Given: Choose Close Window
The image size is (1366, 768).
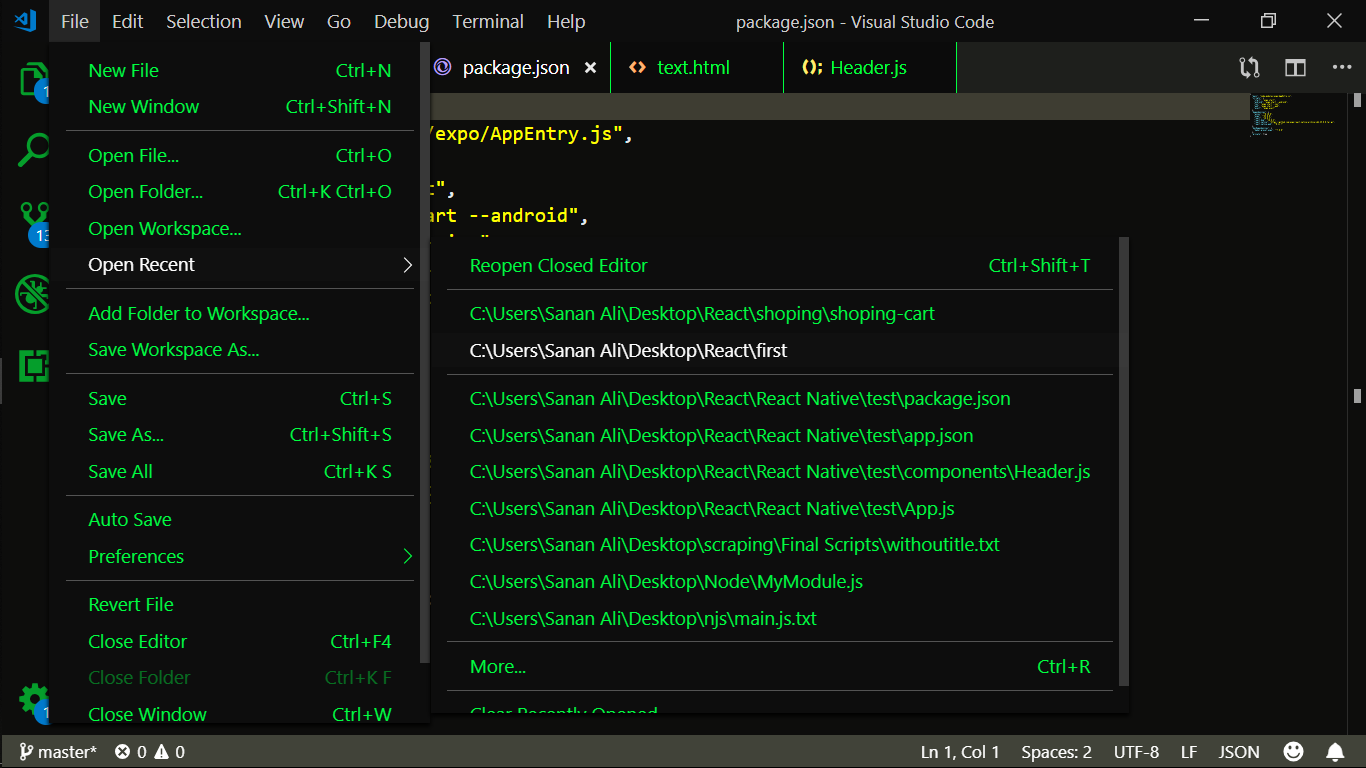Looking at the screenshot, I should (x=240, y=714).
